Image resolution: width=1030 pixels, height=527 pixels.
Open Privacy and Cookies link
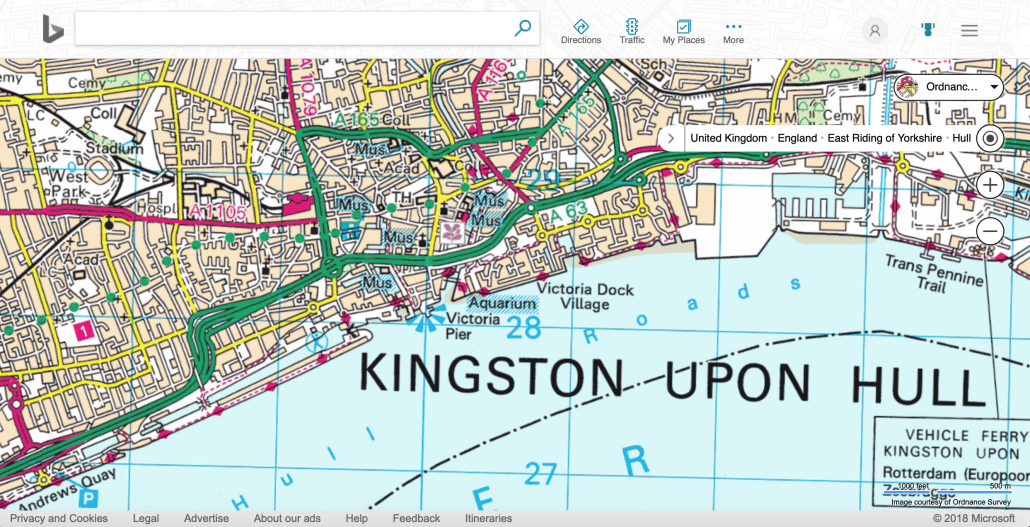[x=59, y=518]
